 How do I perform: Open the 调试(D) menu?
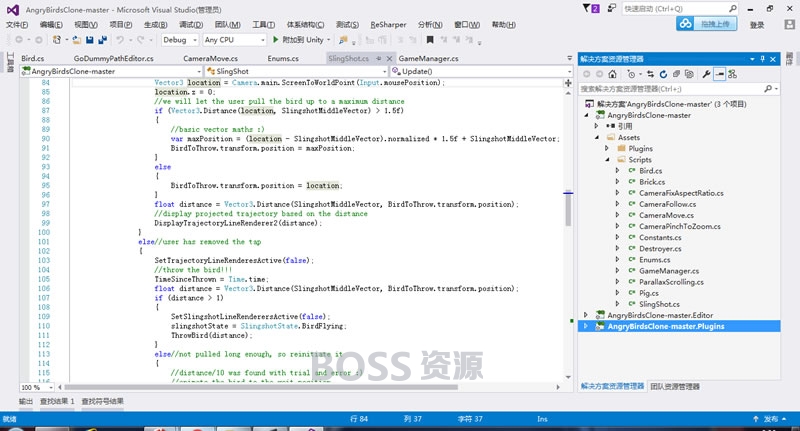point(191,24)
